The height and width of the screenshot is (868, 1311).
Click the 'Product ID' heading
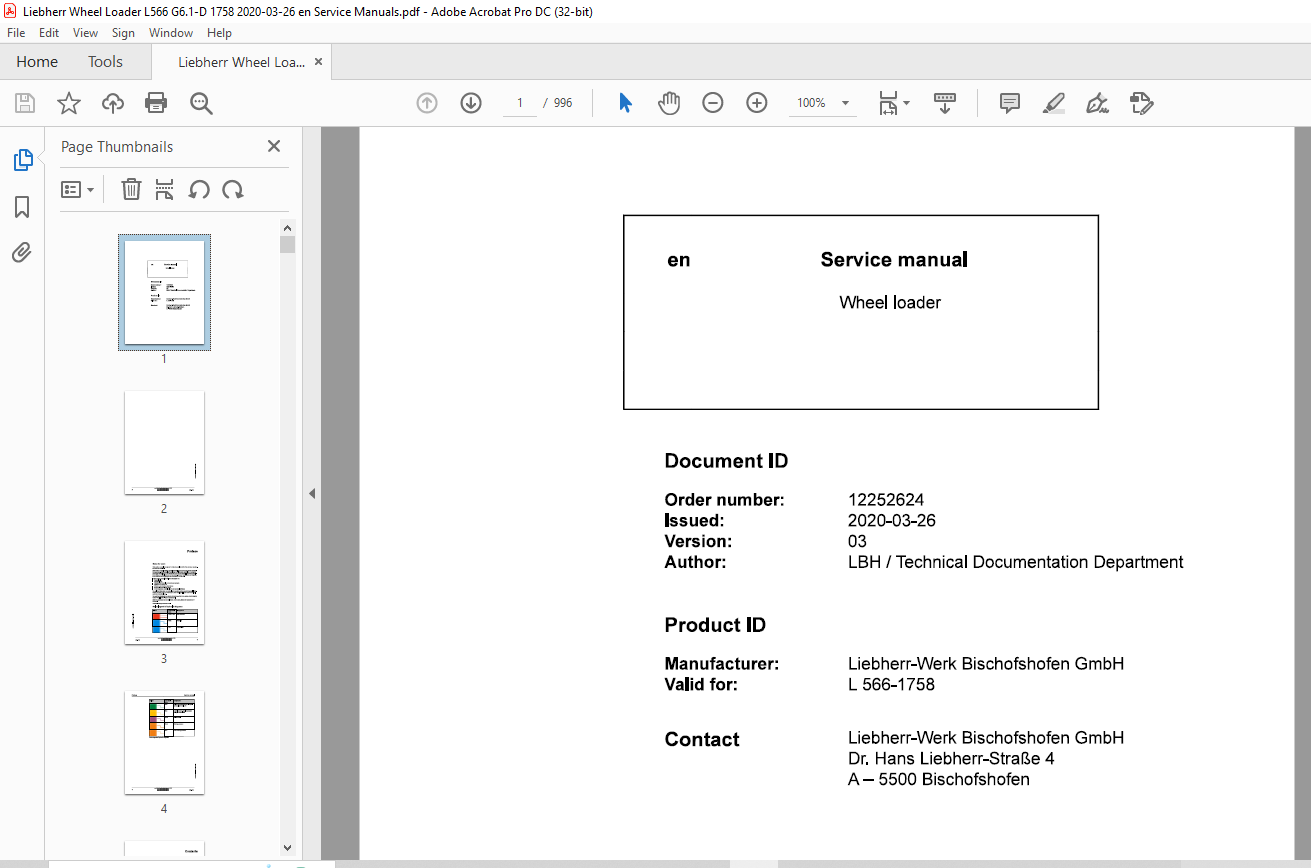(x=715, y=625)
